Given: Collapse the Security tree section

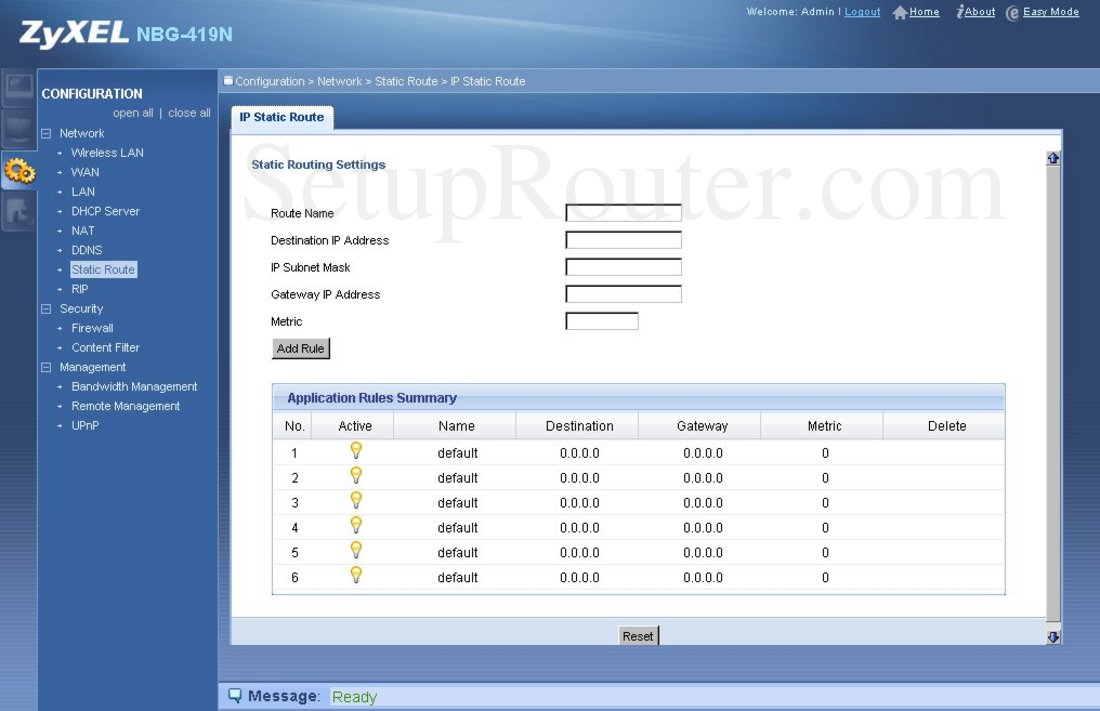Looking at the screenshot, I should (45, 308).
